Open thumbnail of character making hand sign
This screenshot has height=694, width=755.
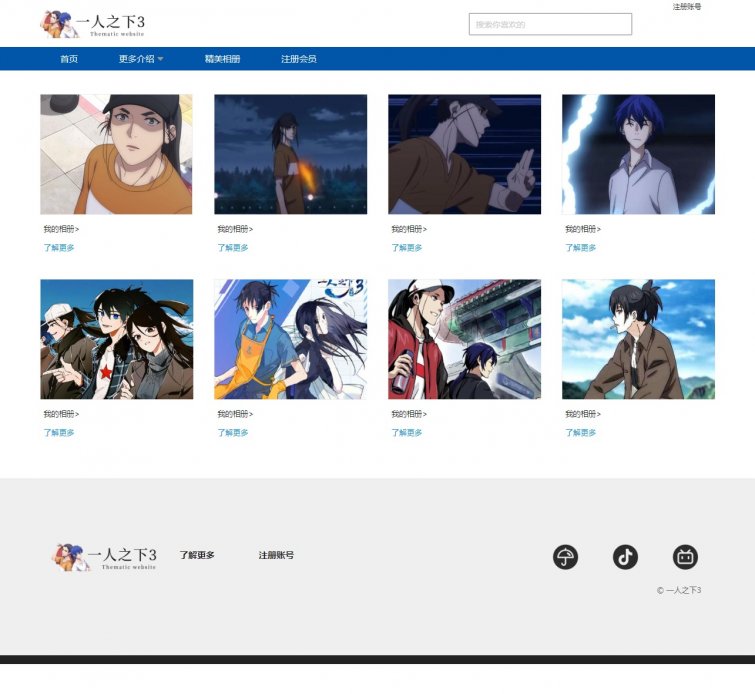[x=464, y=154]
